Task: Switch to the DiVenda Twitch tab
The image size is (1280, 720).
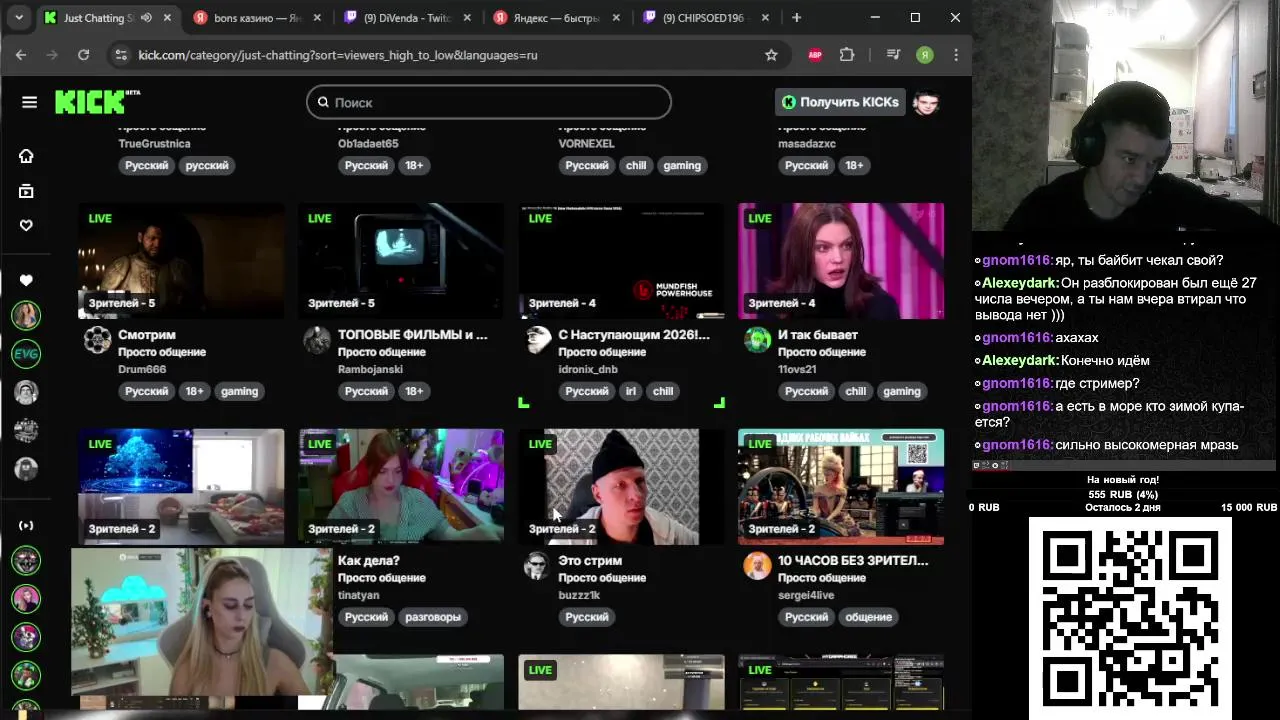Action: [x=407, y=18]
